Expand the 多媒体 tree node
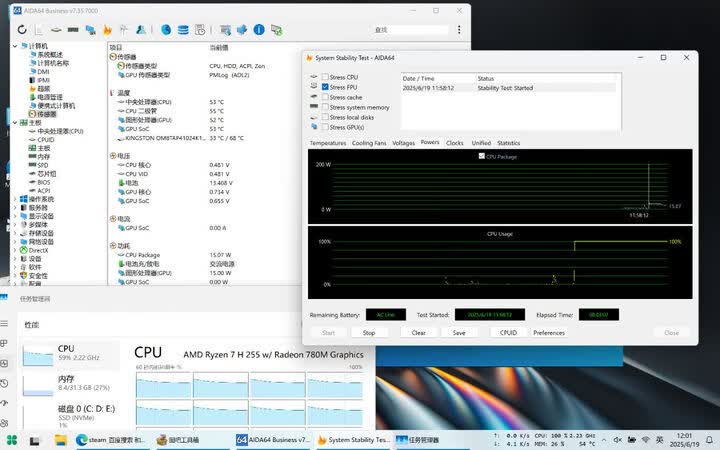The width and height of the screenshot is (720, 450). [x=15, y=225]
